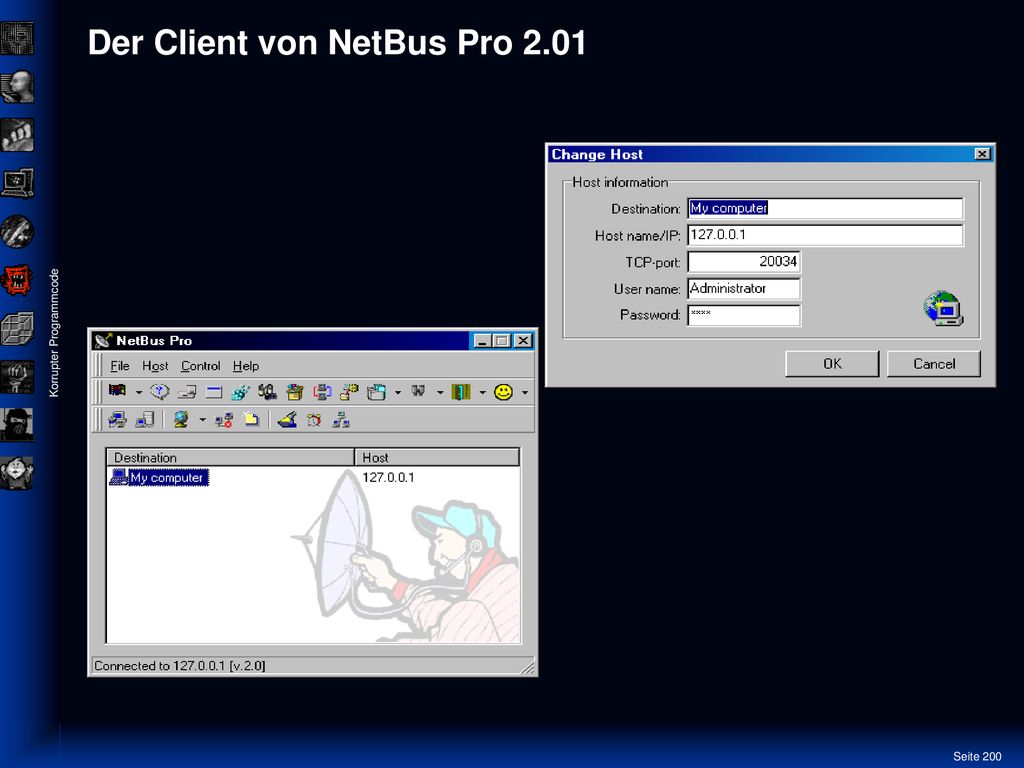Image resolution: width=1024 pixels, height=768 pixels.
Task: Close the Change Host dialog
Action: 982,154
